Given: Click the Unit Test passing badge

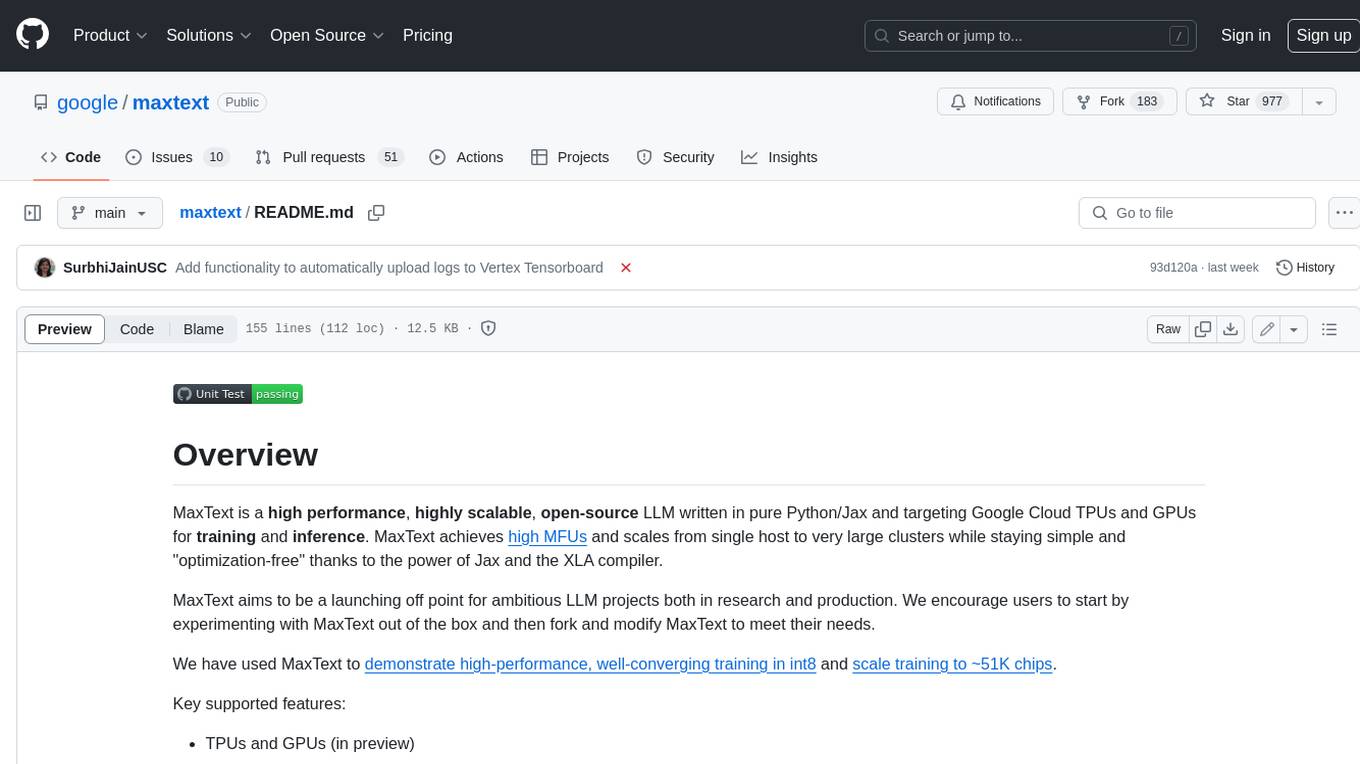Looking at the screenshot, I should (238, 394).
